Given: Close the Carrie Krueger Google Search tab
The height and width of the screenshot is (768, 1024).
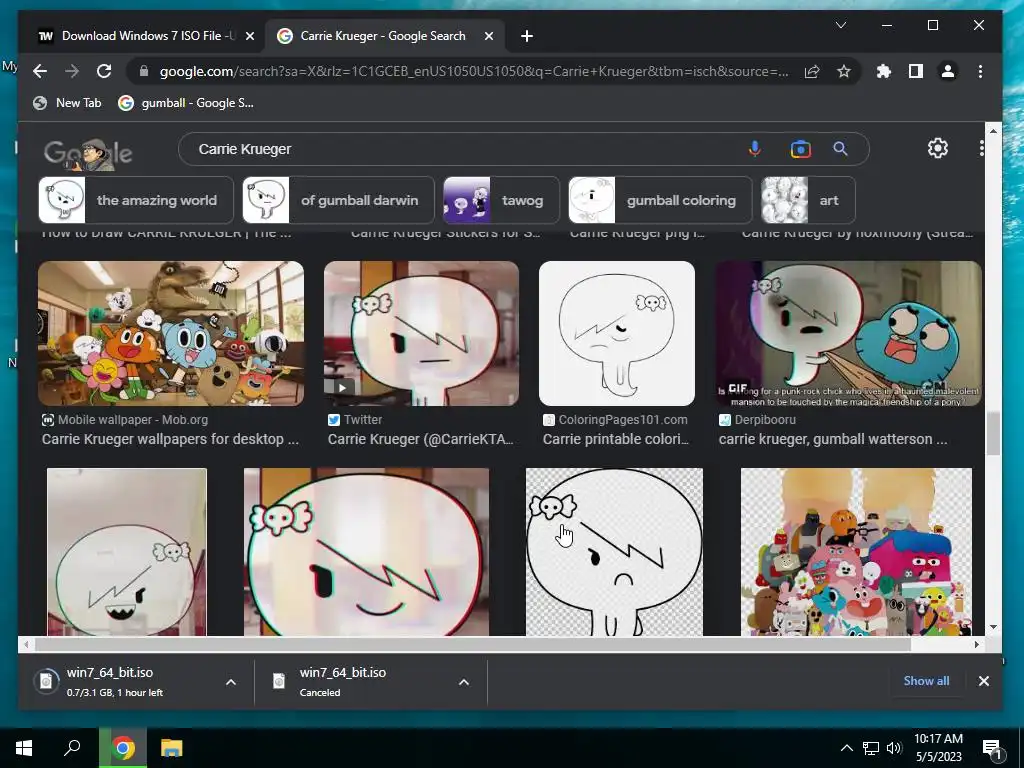Looking at the screenshot, I should click(488, 36).
